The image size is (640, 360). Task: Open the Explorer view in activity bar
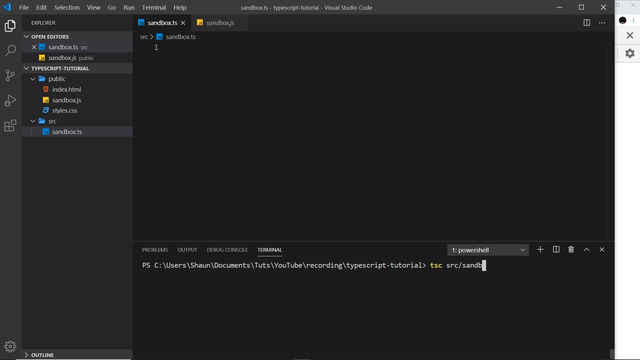[x=10, y=26]
